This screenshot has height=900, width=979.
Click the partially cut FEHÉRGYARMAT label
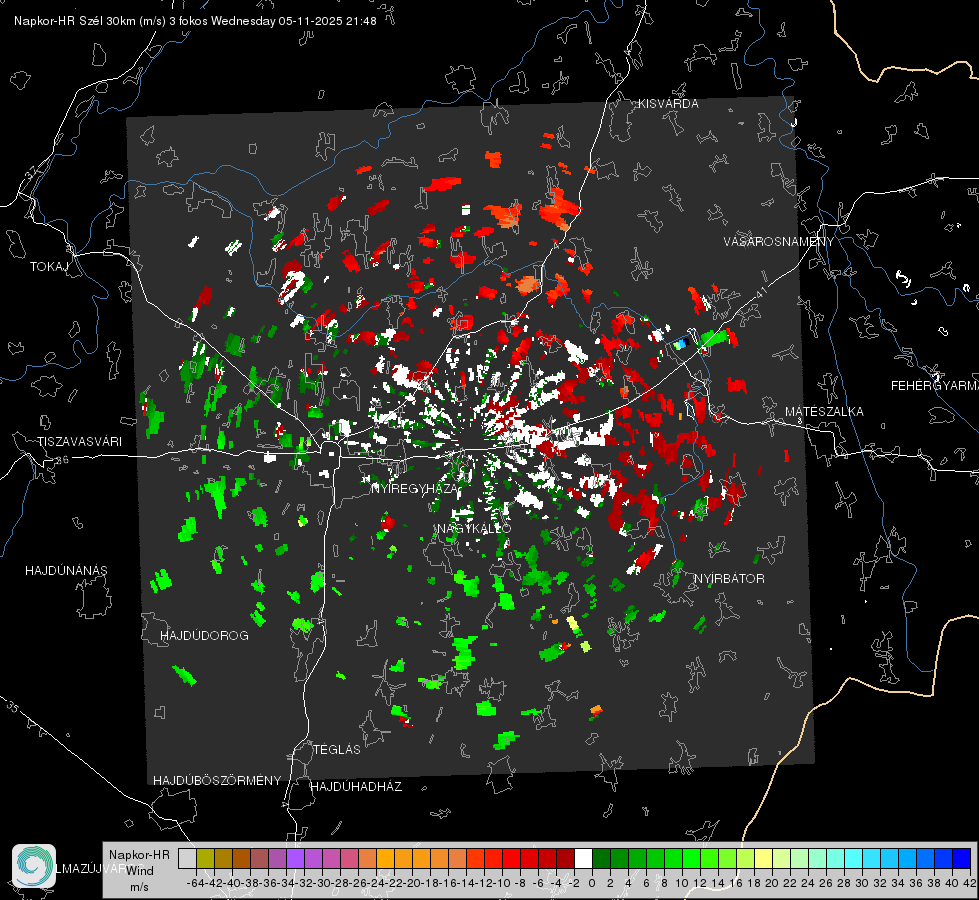coord(934,386)
